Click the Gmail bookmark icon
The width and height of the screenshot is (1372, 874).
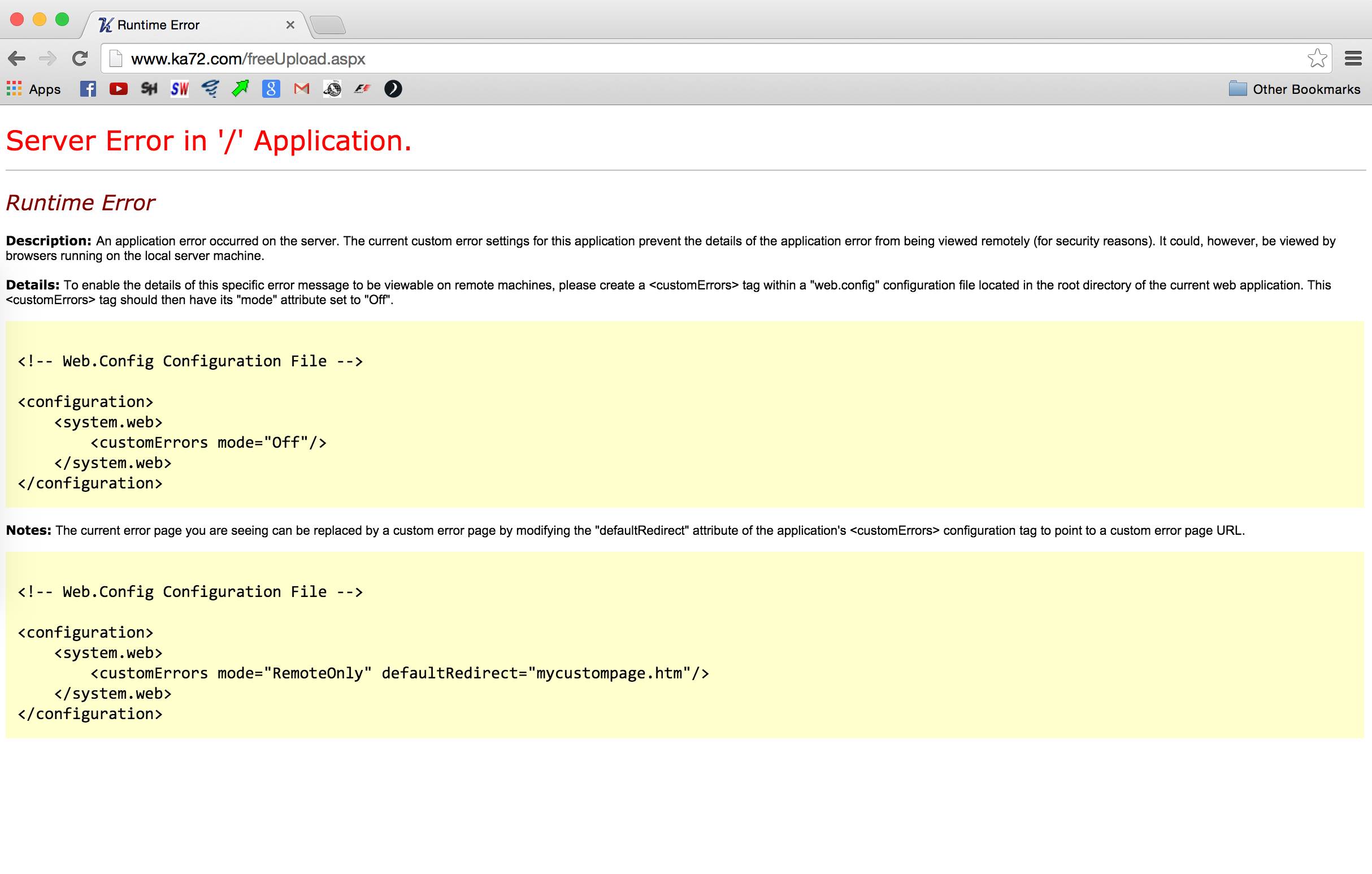[x=300, y=88]
